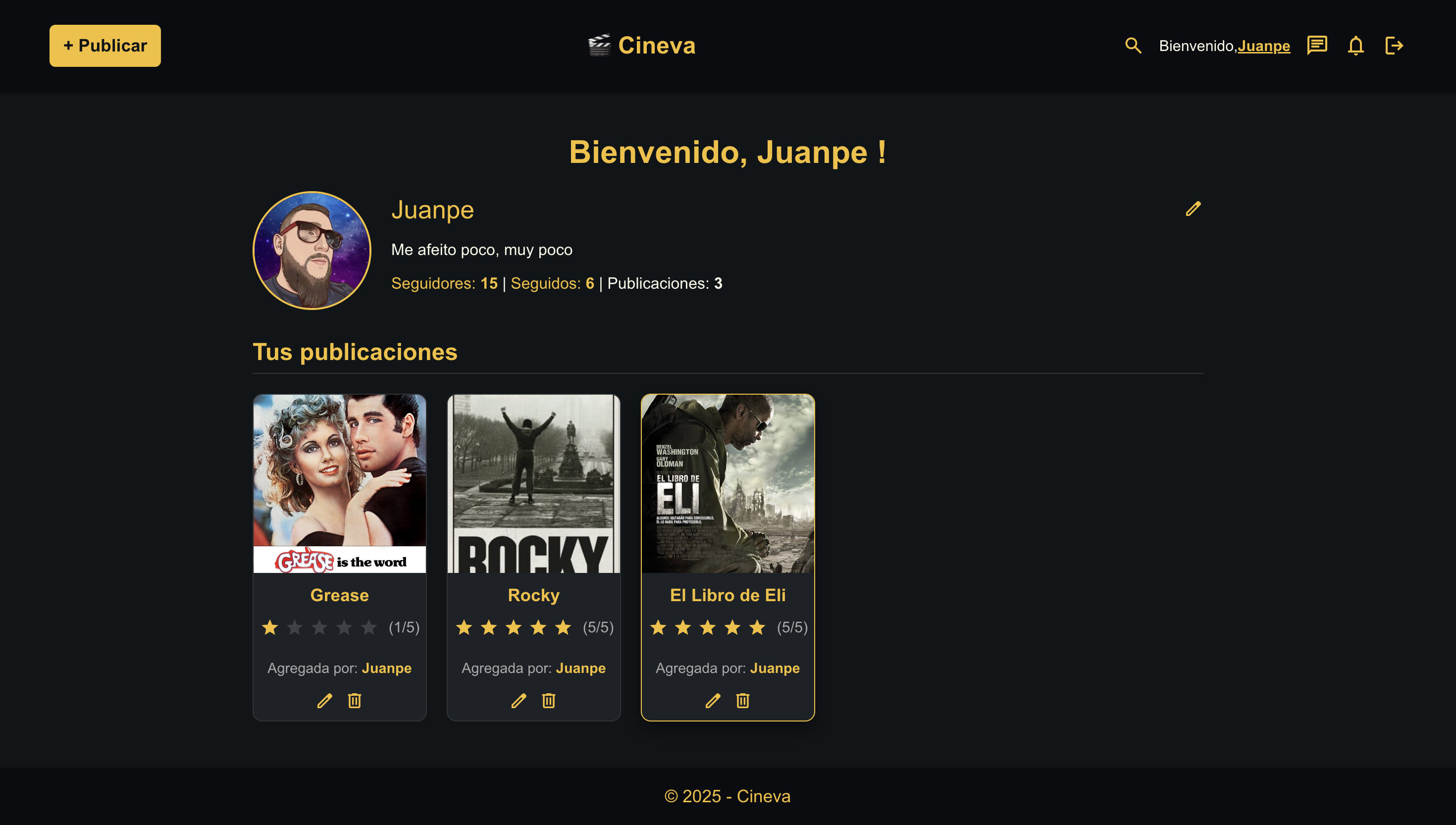Click the fifth star of El Libro de Eli
This screenshot has width=1456, height=825.
point(757,627)
